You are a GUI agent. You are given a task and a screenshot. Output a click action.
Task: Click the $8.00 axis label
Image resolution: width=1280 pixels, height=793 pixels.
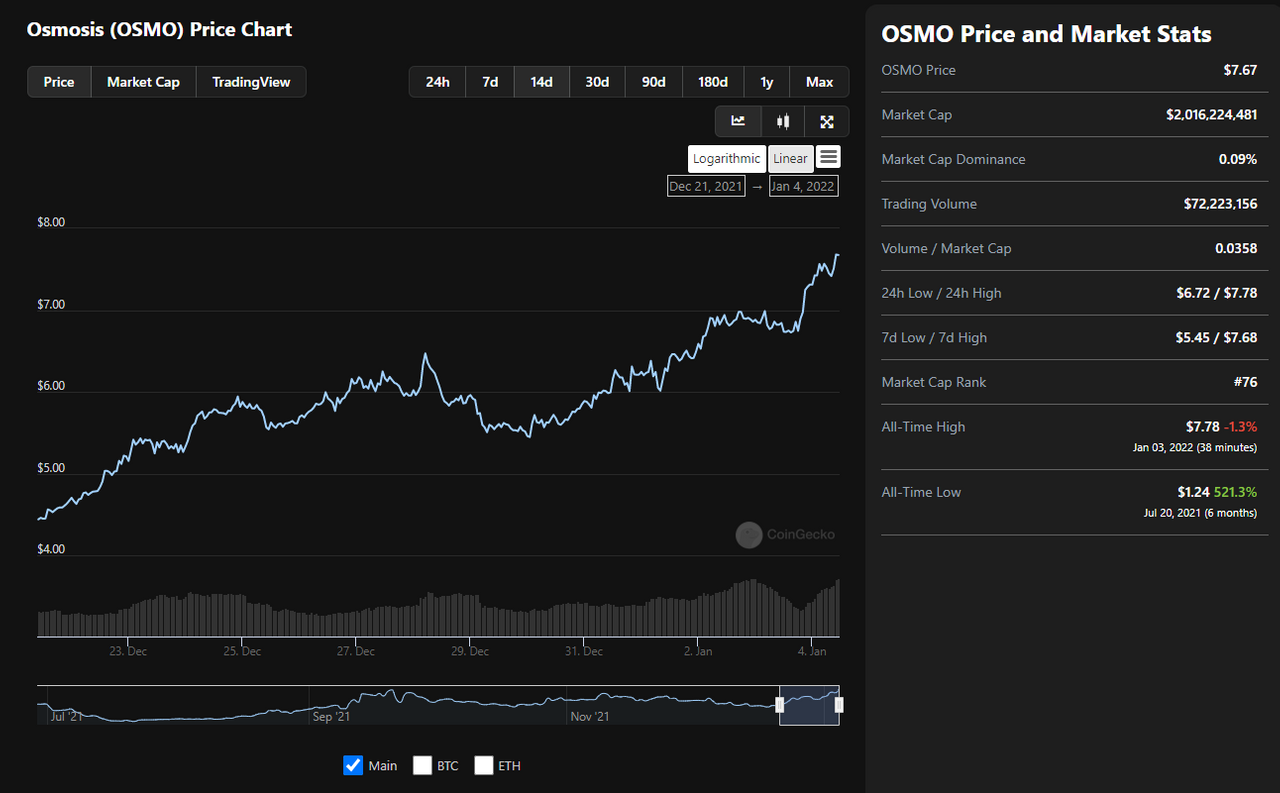coord(51,223)
